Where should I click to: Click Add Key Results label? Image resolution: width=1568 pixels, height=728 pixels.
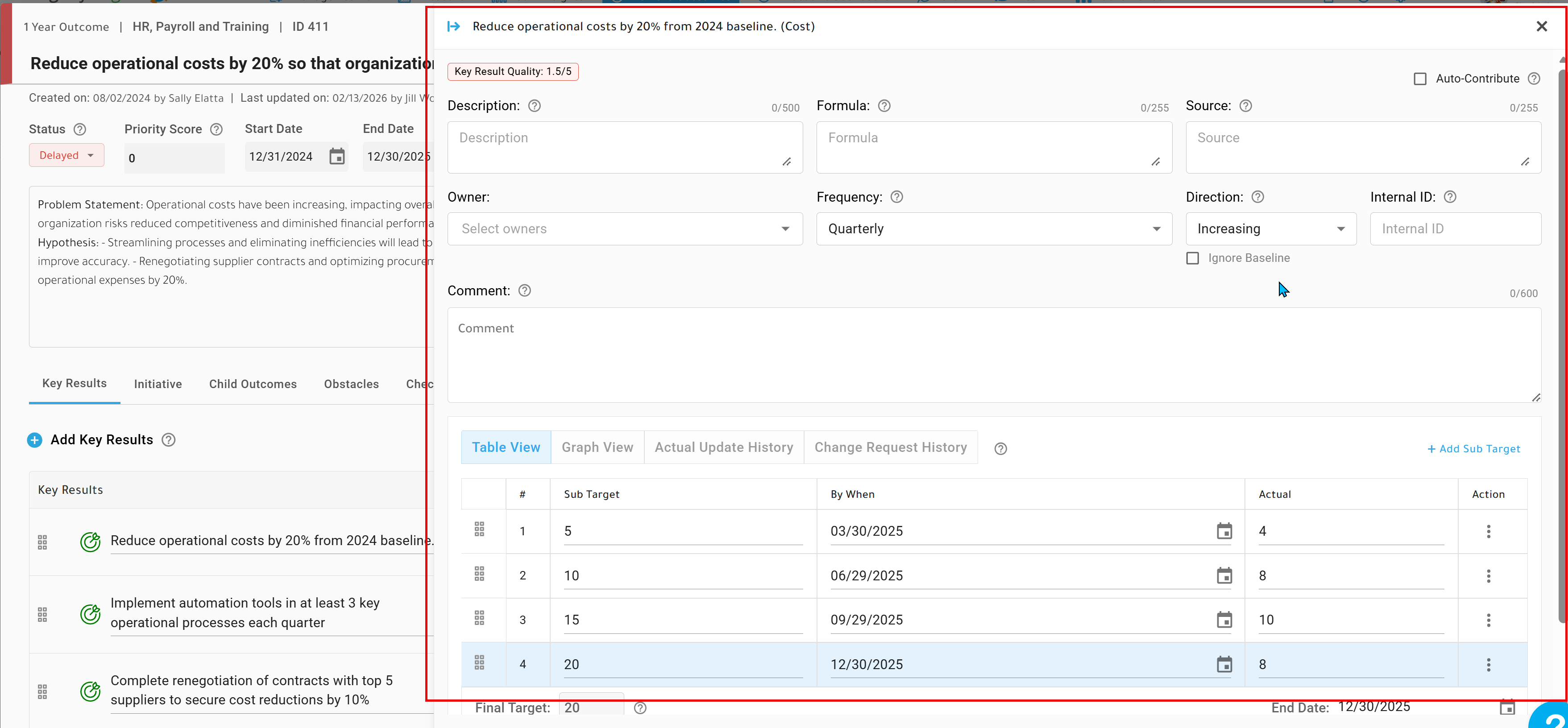[102, 440]
